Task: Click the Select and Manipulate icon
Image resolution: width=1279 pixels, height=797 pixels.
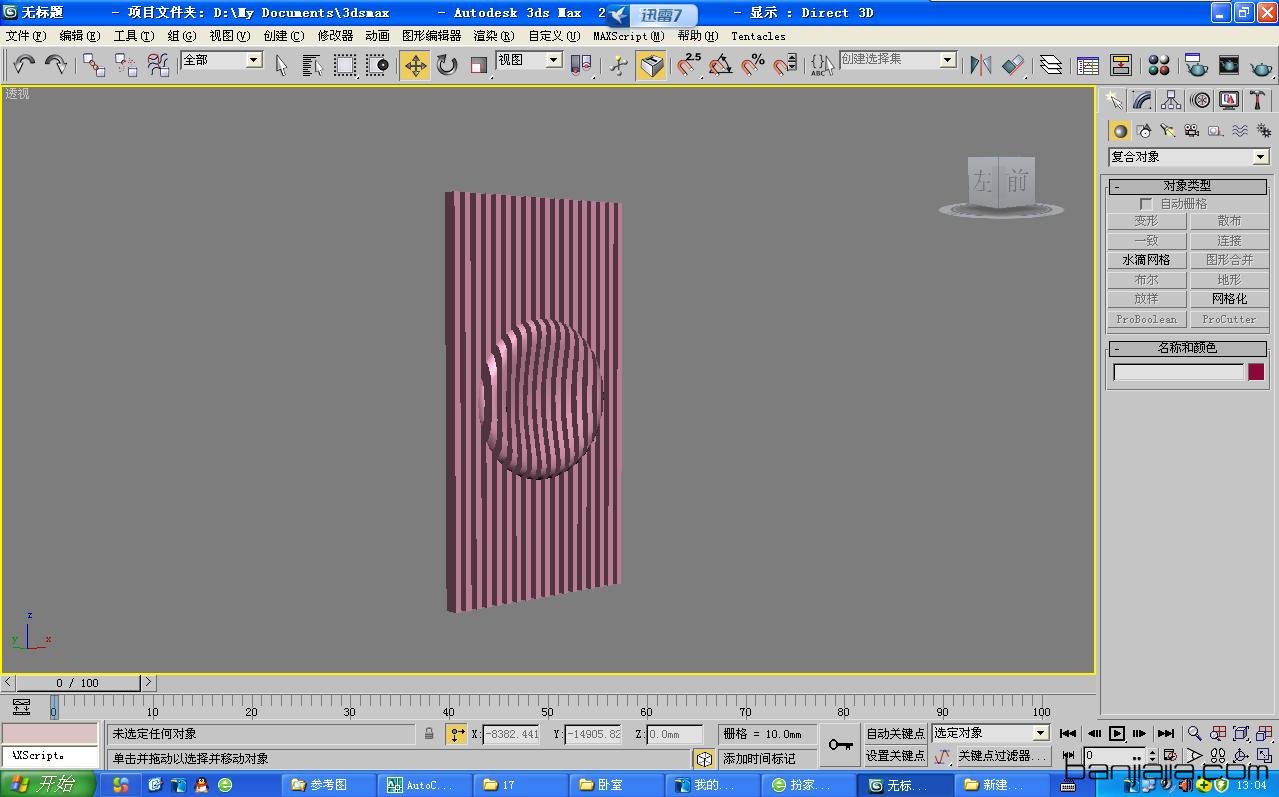Action: tap(619, 65)
